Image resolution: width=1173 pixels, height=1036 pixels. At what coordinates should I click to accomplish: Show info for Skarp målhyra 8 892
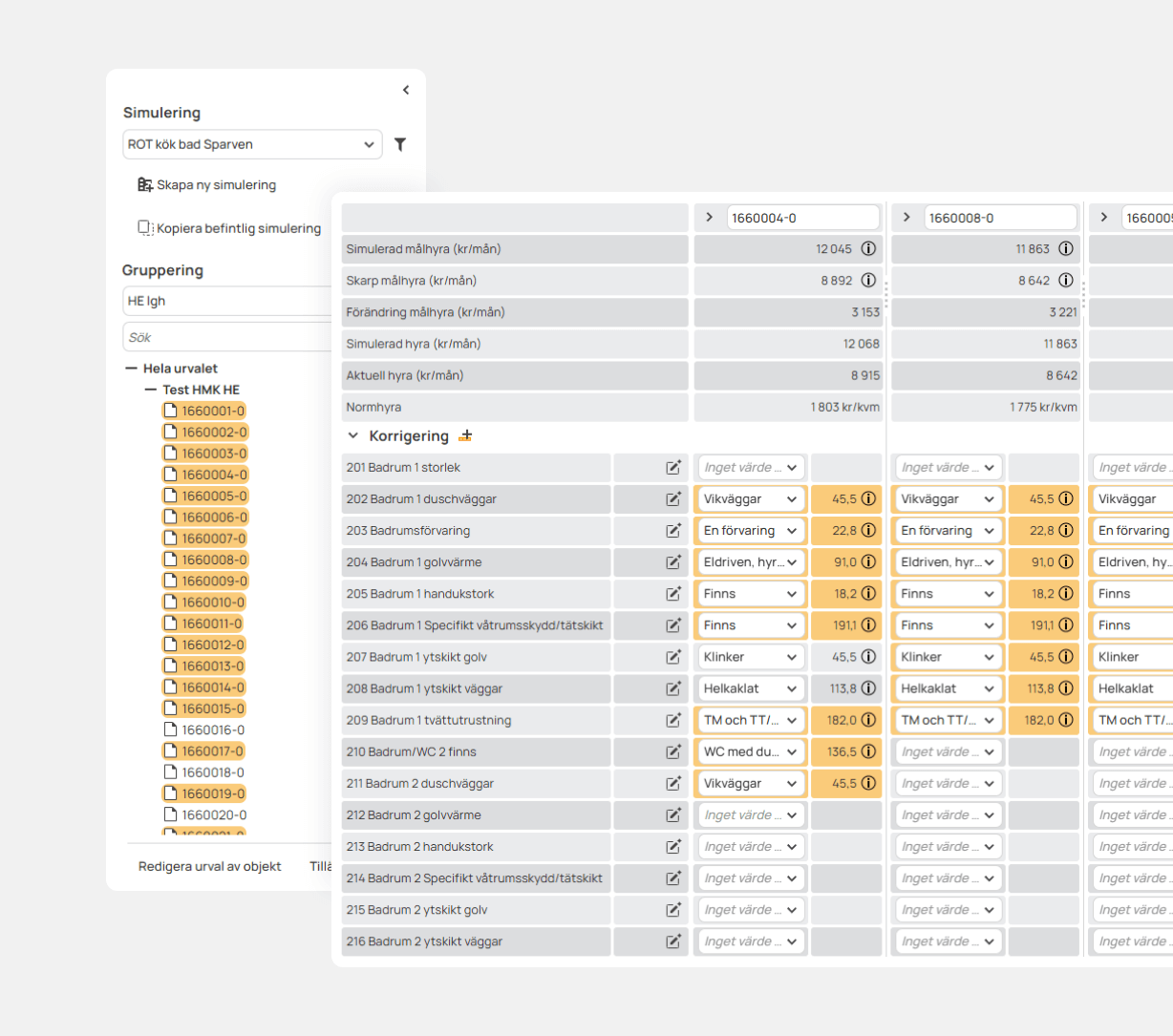coord(868,280)
